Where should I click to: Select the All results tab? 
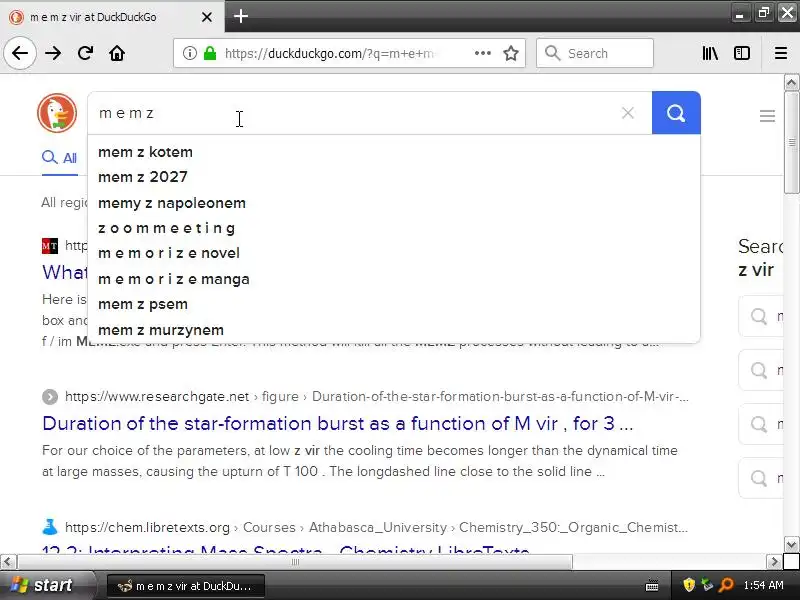coord(60,158)
